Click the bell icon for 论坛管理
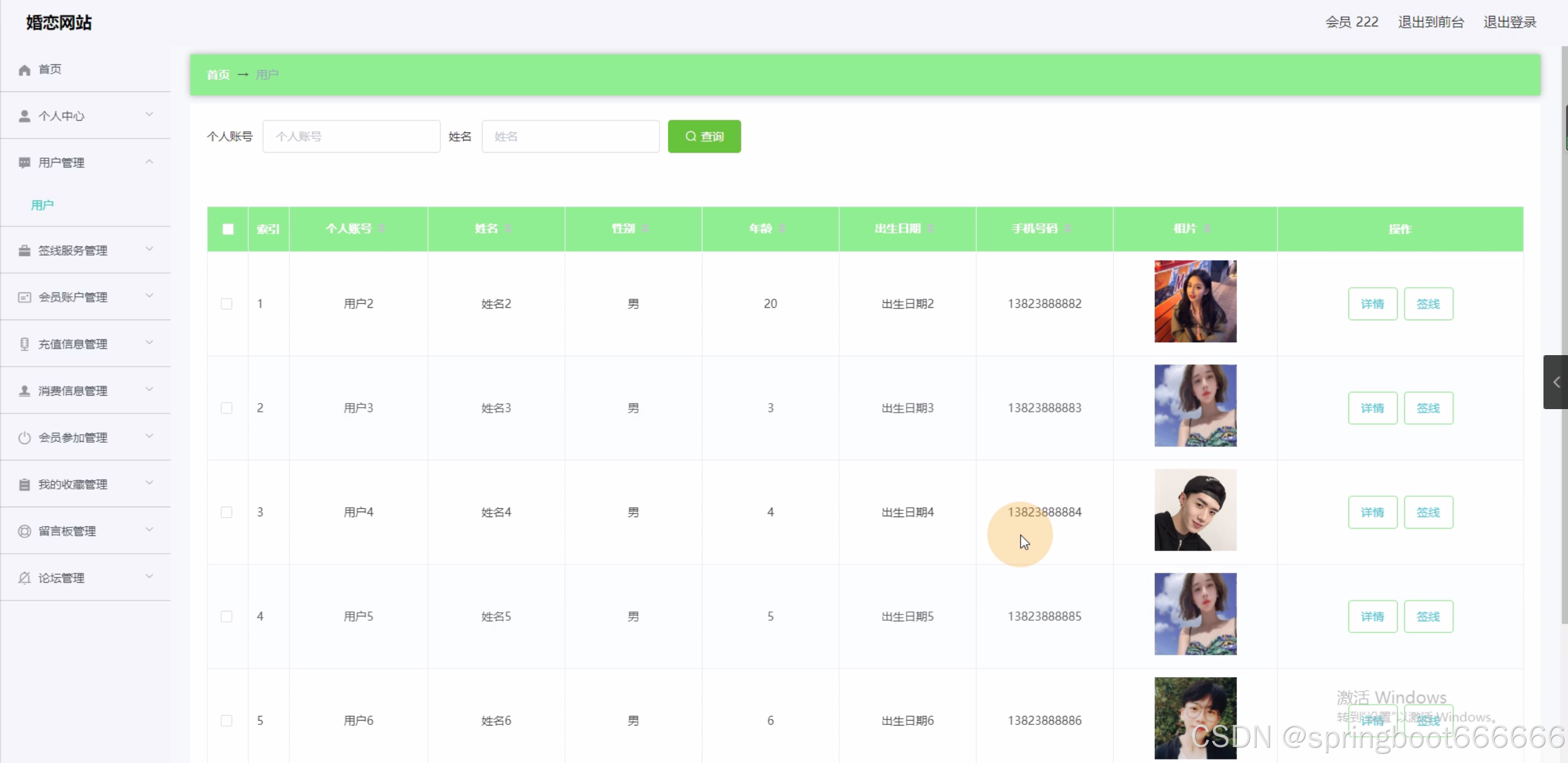Viewport: 1568px width, 763px height. [25, 578]
